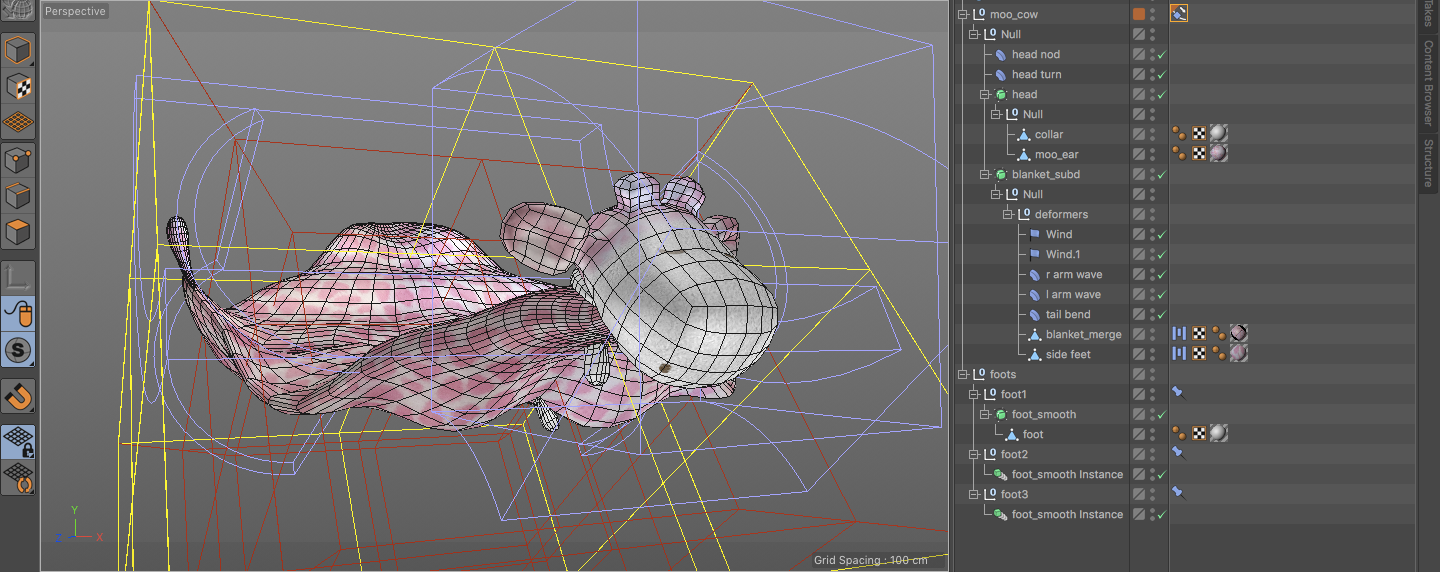1440x572 pixels.
Task: Click the Phong tag dots on moo_ear row
Action: (1179, 154)
